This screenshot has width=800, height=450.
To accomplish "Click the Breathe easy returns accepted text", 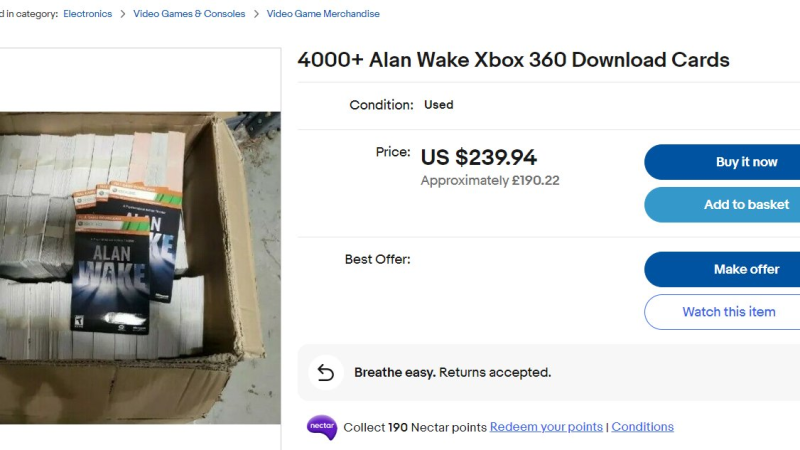I will 452,372.
